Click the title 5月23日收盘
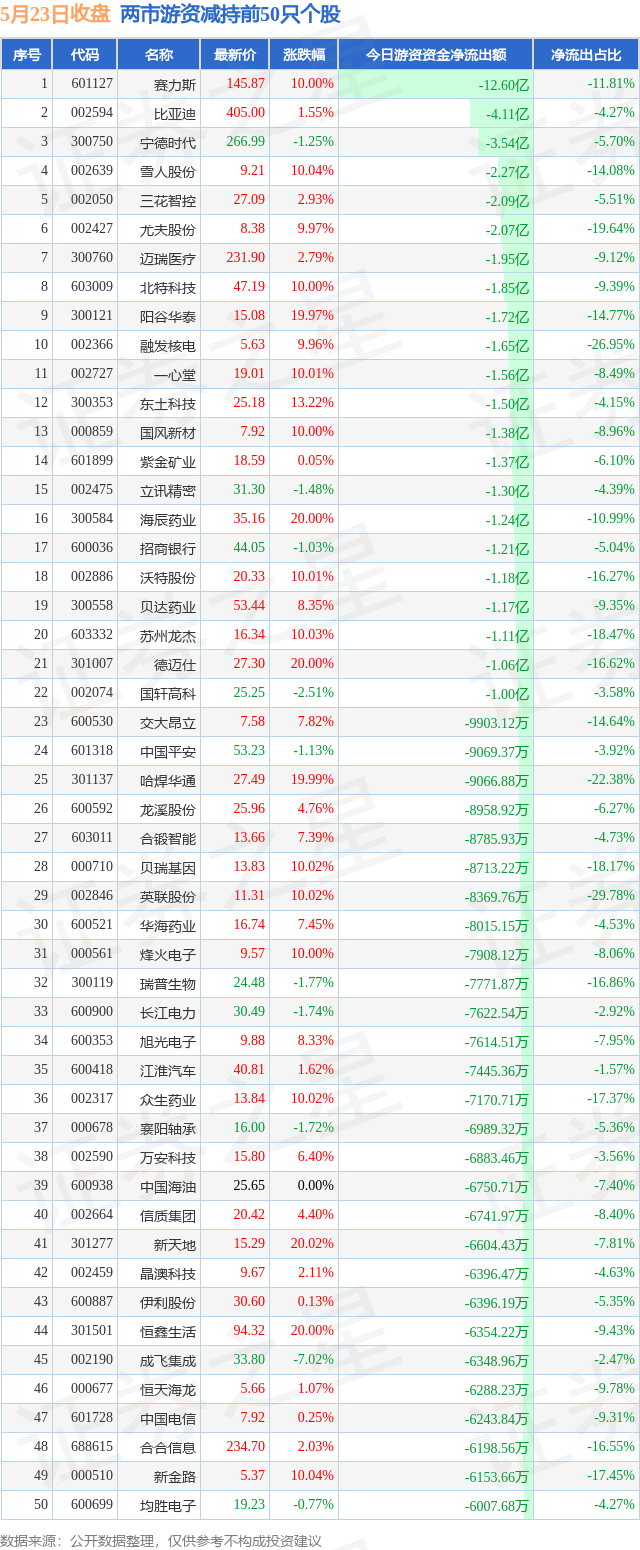640x1550 pixels. pos(55,14)
